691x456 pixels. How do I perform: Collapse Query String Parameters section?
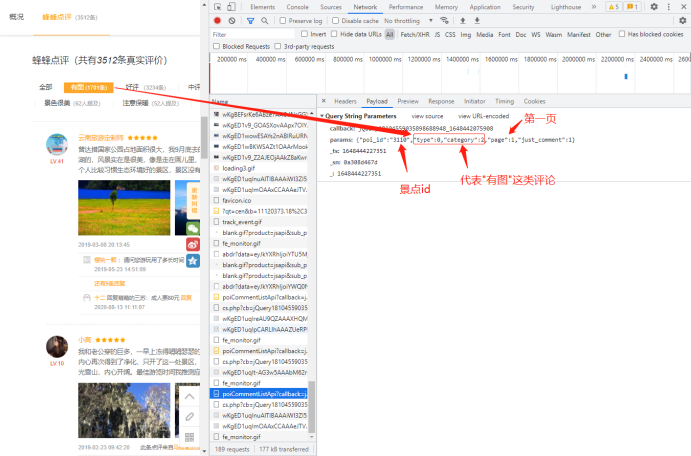(322, 116)
